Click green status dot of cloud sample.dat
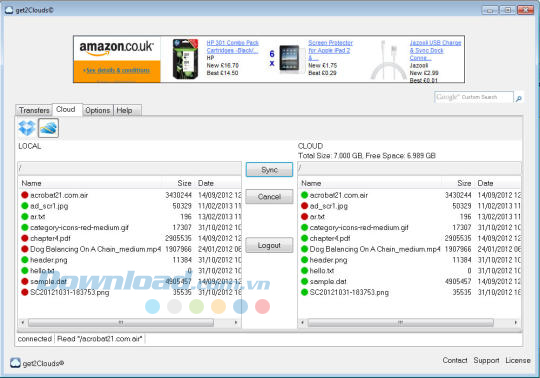540x378 pixels. [x=304, y=281]
